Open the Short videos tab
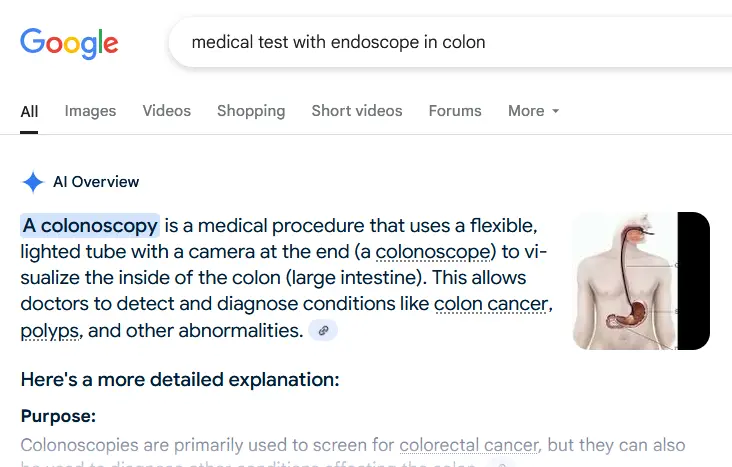Viewport: 732px width, 467px height. (x=356, y=111)
